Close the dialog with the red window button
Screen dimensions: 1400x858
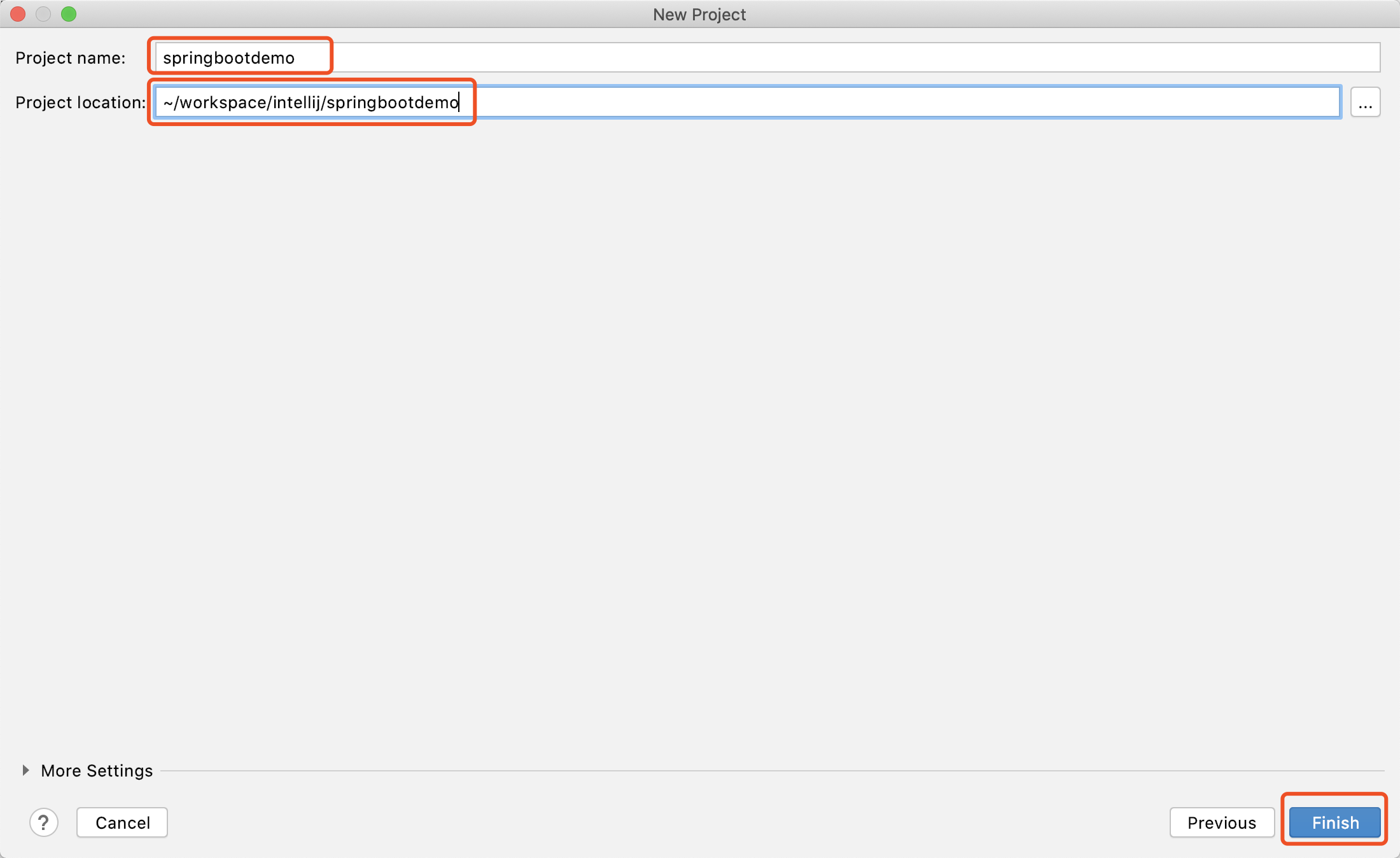tap(18, 14)
